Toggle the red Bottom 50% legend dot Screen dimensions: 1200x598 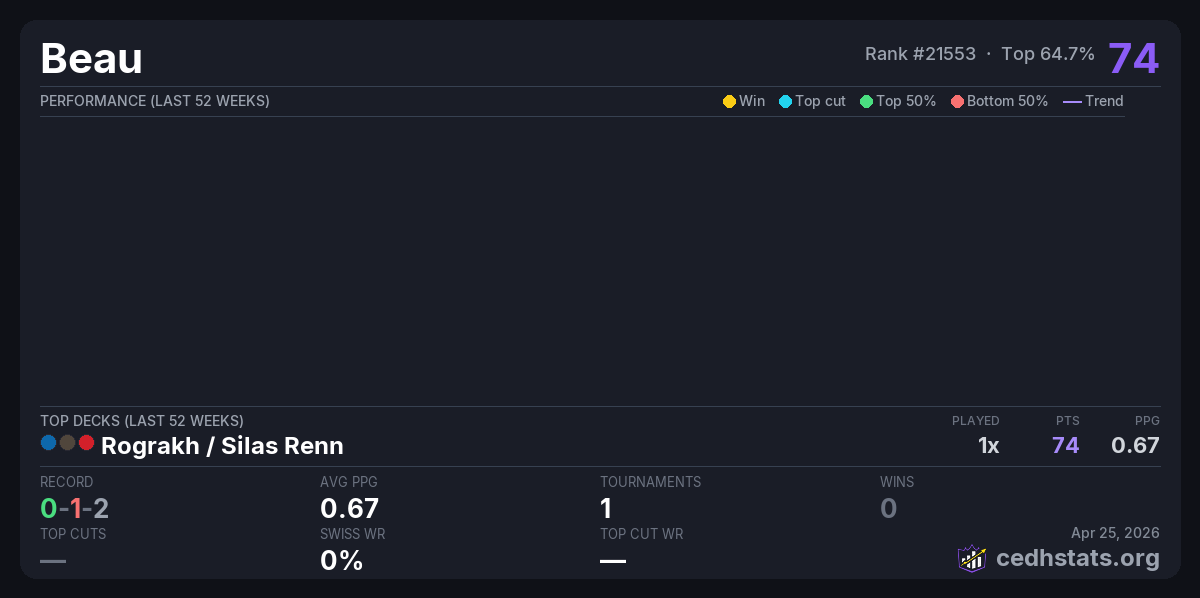click(957, 101)
